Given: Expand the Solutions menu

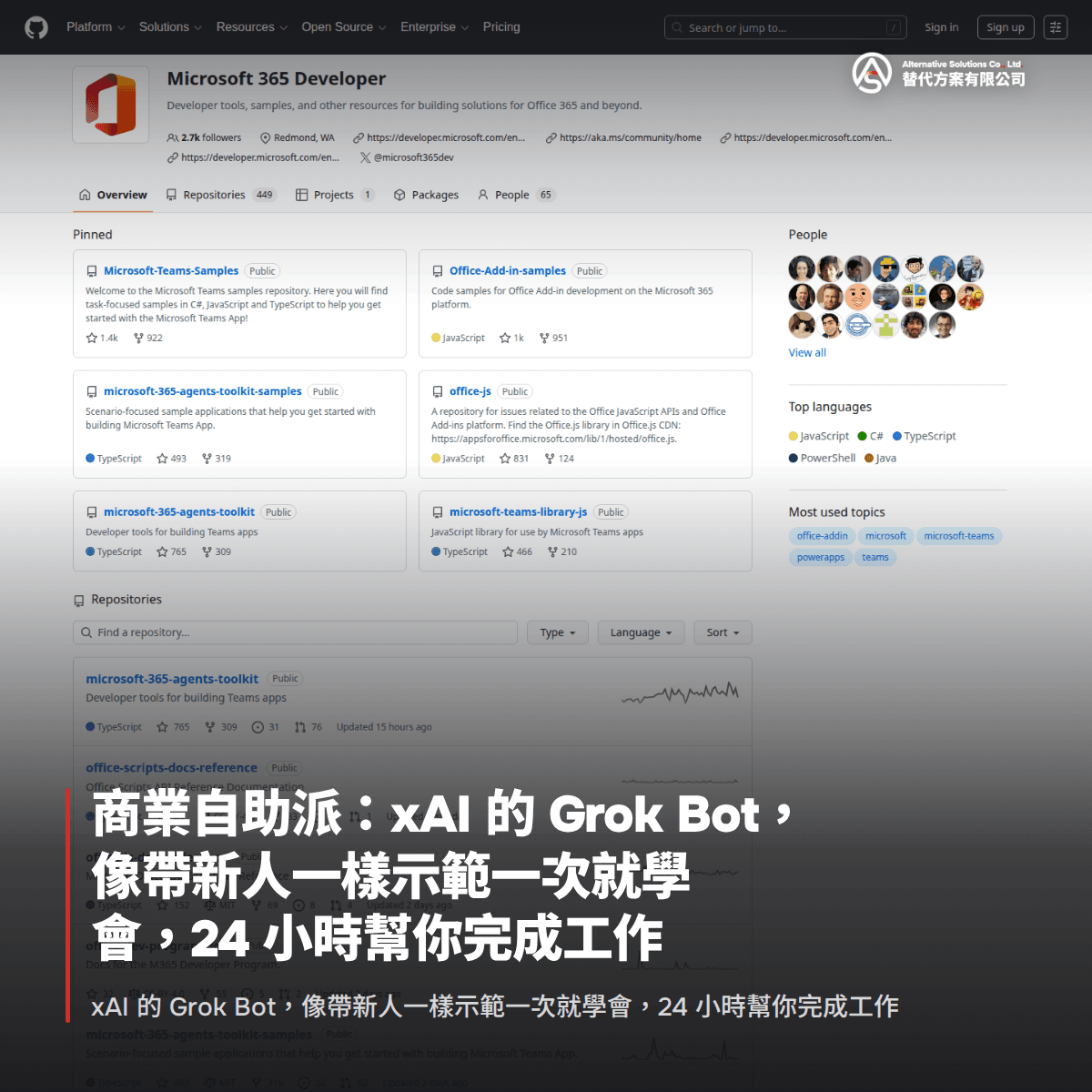Looking at the screenshot, I should click(x=170, y=27).
